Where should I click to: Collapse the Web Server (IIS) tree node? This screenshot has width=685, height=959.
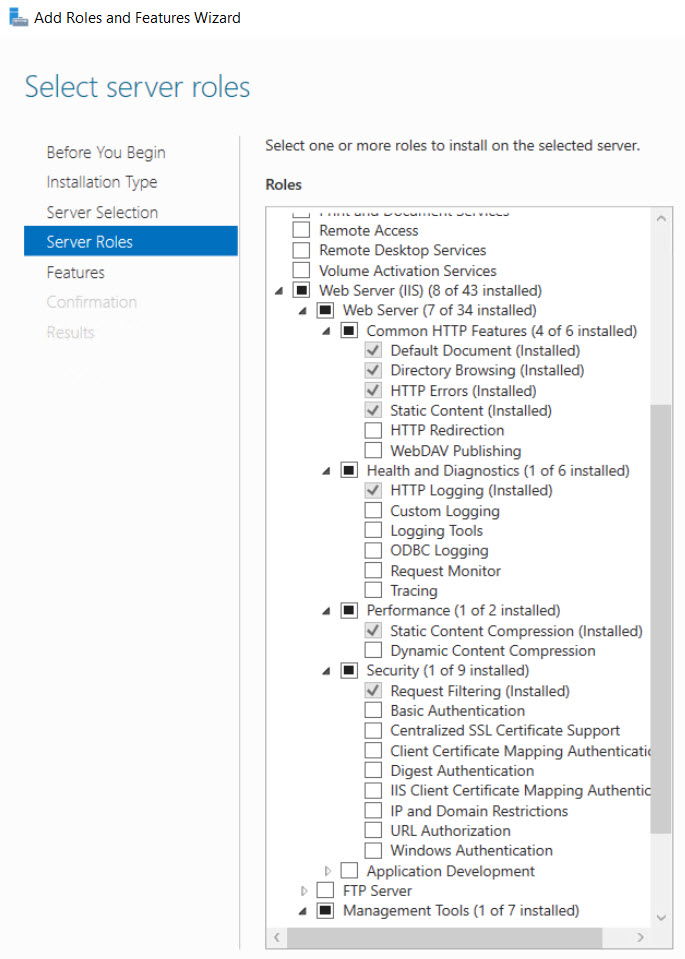tap(279, 291)
